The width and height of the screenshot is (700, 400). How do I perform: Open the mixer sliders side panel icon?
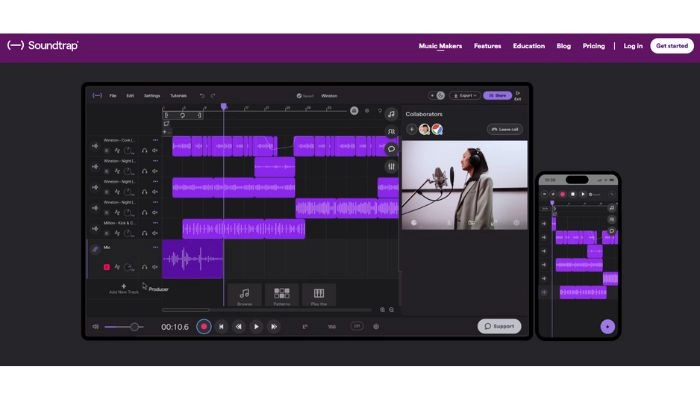[x=391, y=167]
